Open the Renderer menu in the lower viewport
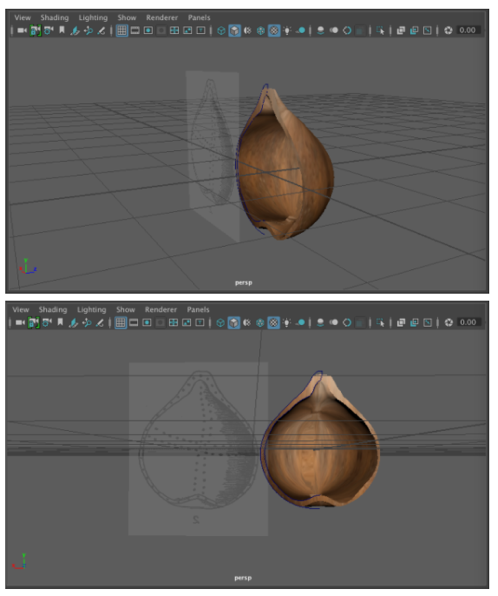Image resolution: width=498 pixels, height=596 pixels. coord(161,309)
